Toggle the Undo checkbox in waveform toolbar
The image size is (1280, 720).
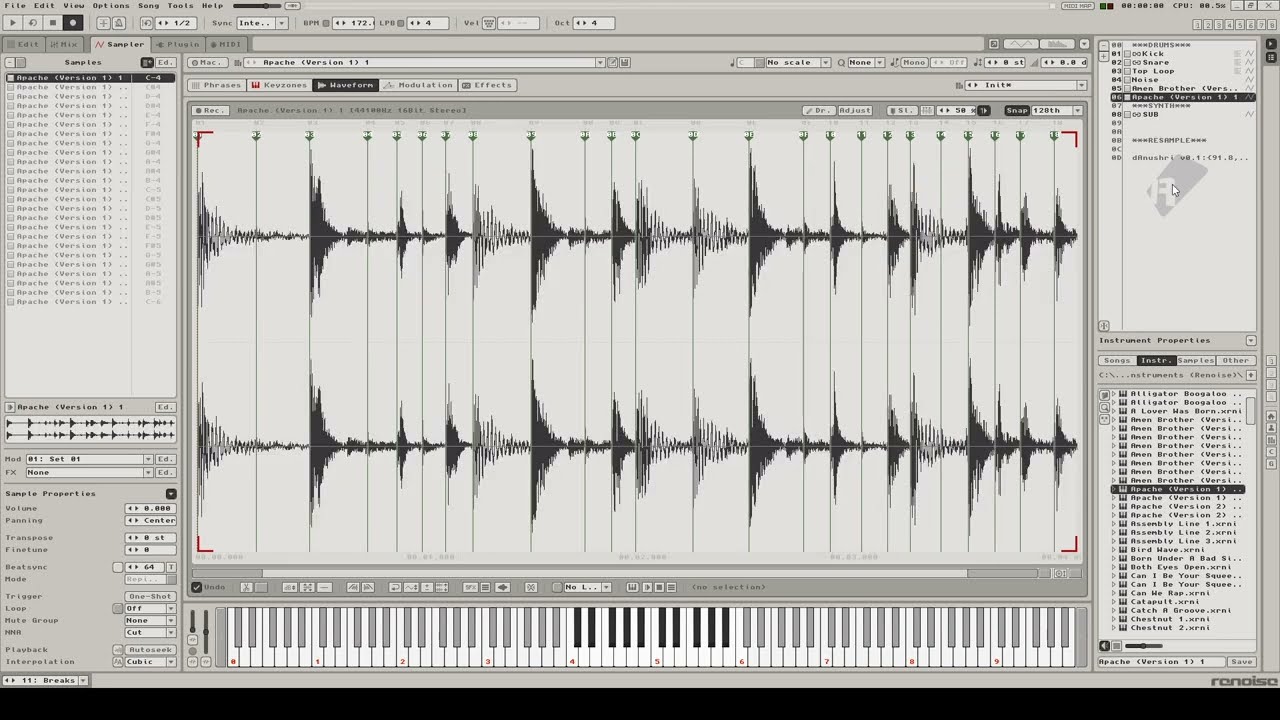[x=196, y=587]
